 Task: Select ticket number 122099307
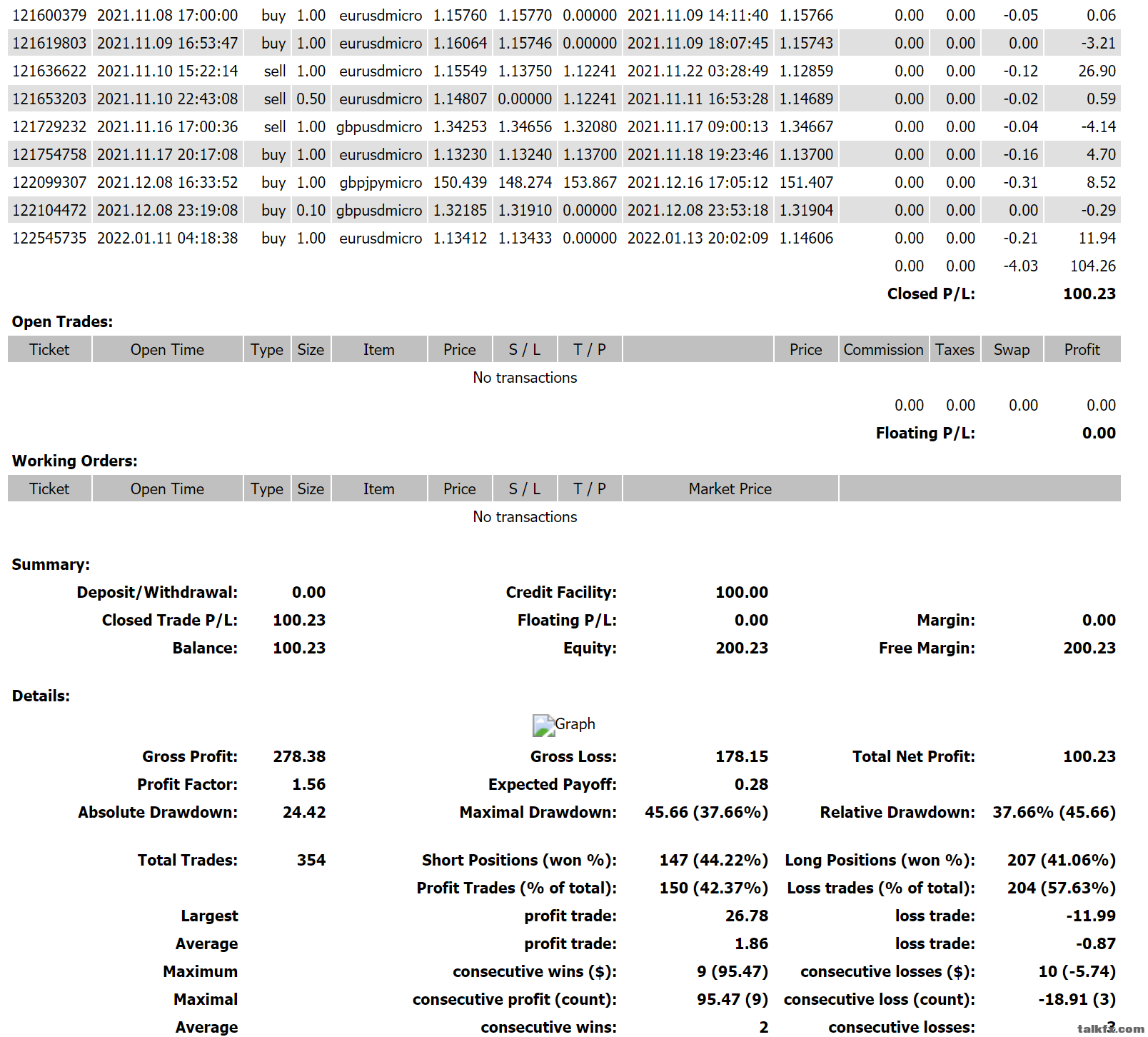tap(49, 182)
